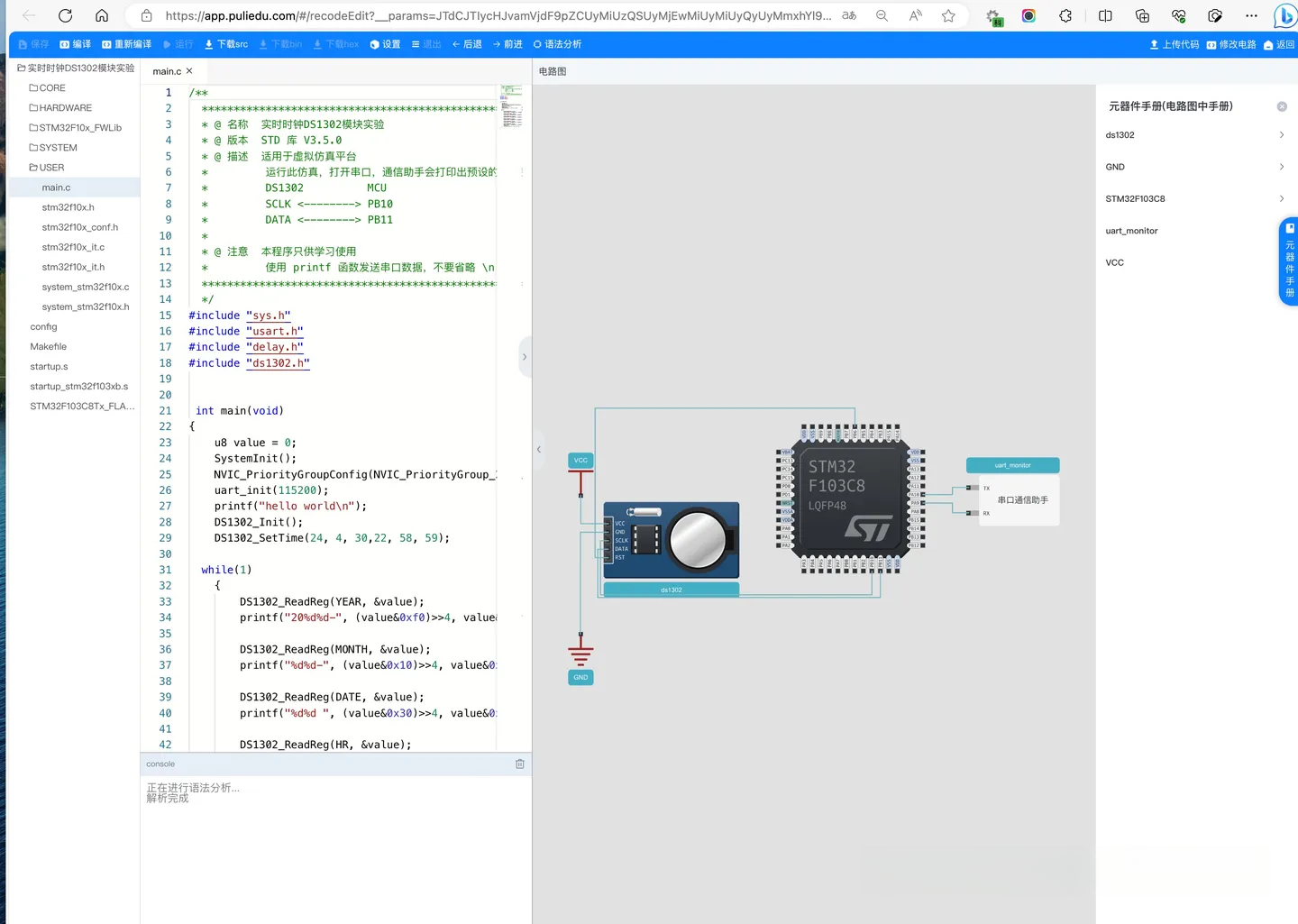Collapse the code editor panel arrow
The image size is (1298, 924).
[x=525, y=357]
